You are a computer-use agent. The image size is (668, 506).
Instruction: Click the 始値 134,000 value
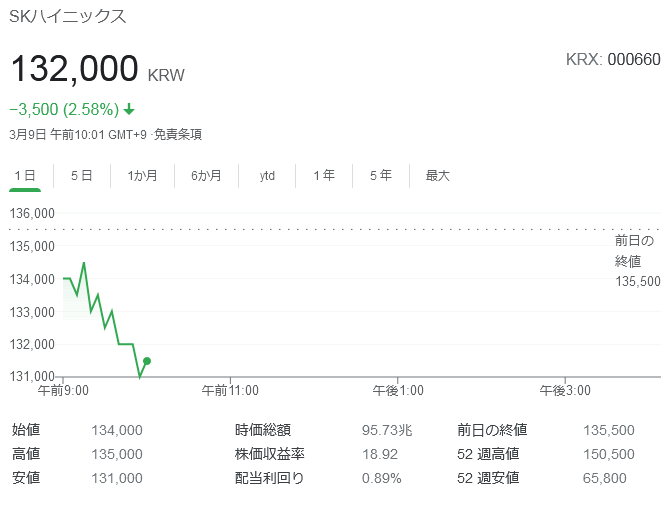pyautogui.click(x=117, y=430)
